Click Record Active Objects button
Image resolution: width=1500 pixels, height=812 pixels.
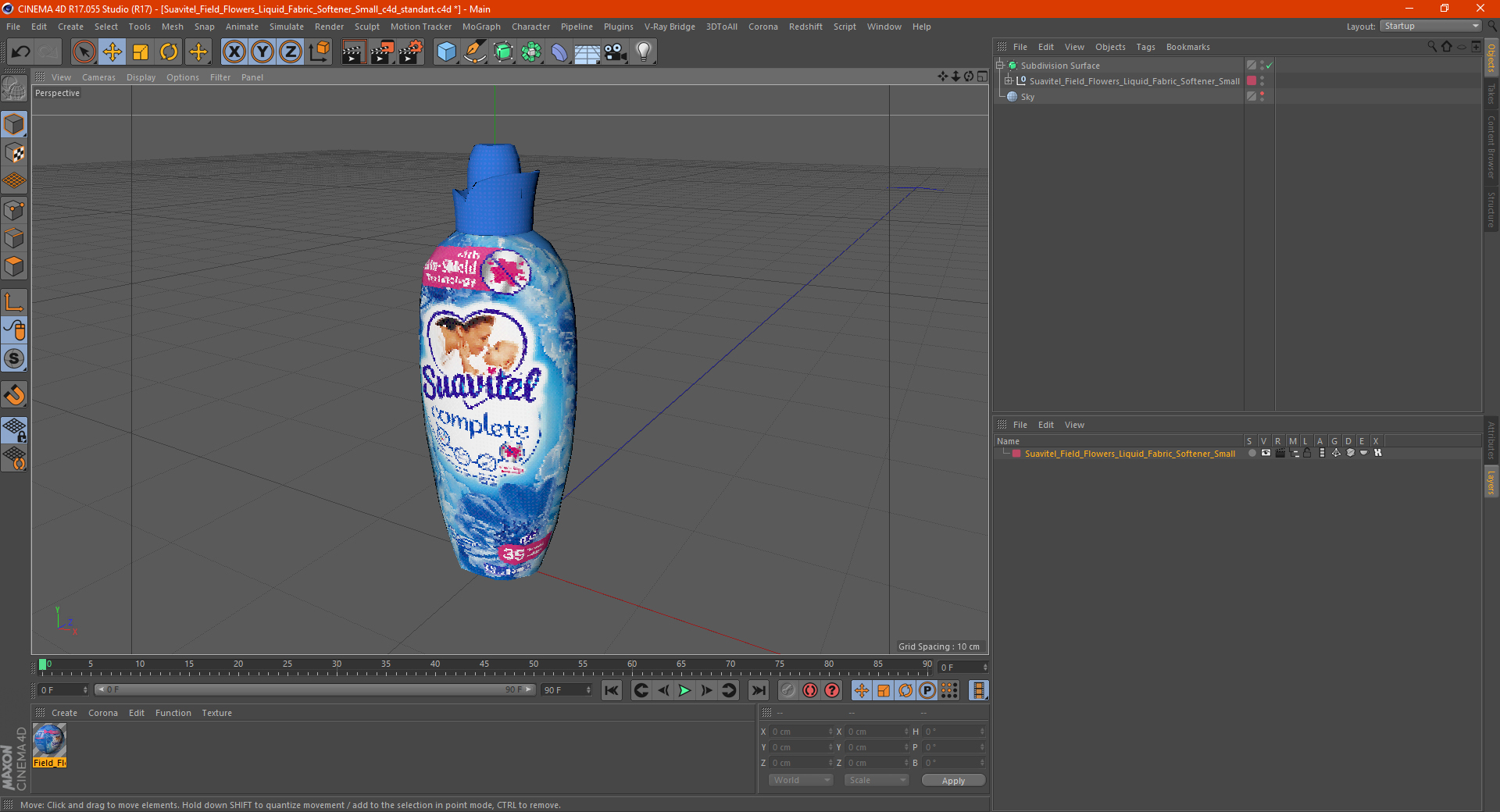coord(788,690)
